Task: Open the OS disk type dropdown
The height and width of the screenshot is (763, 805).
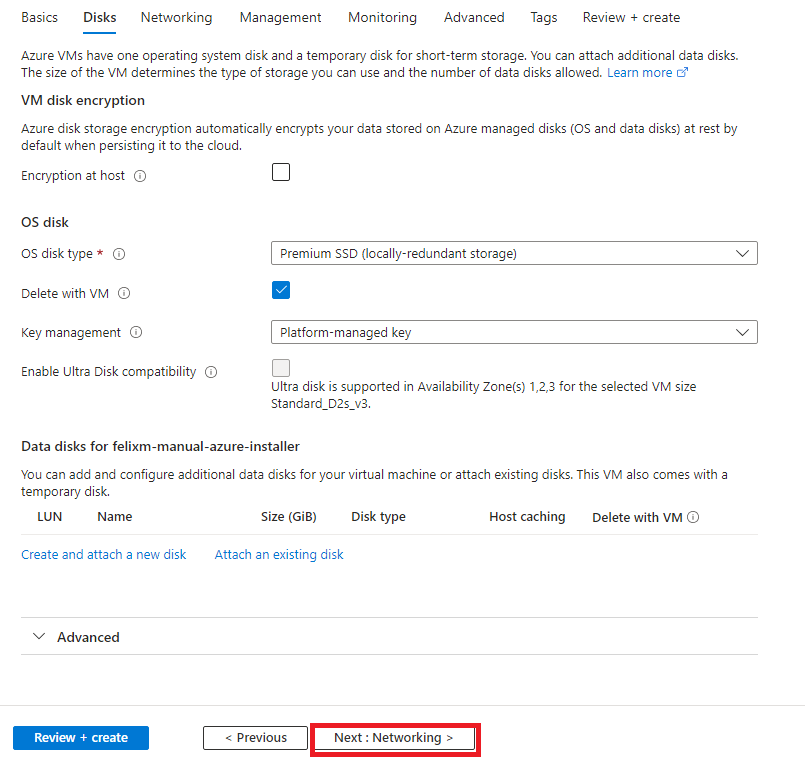Action: (x=514, y=253)
